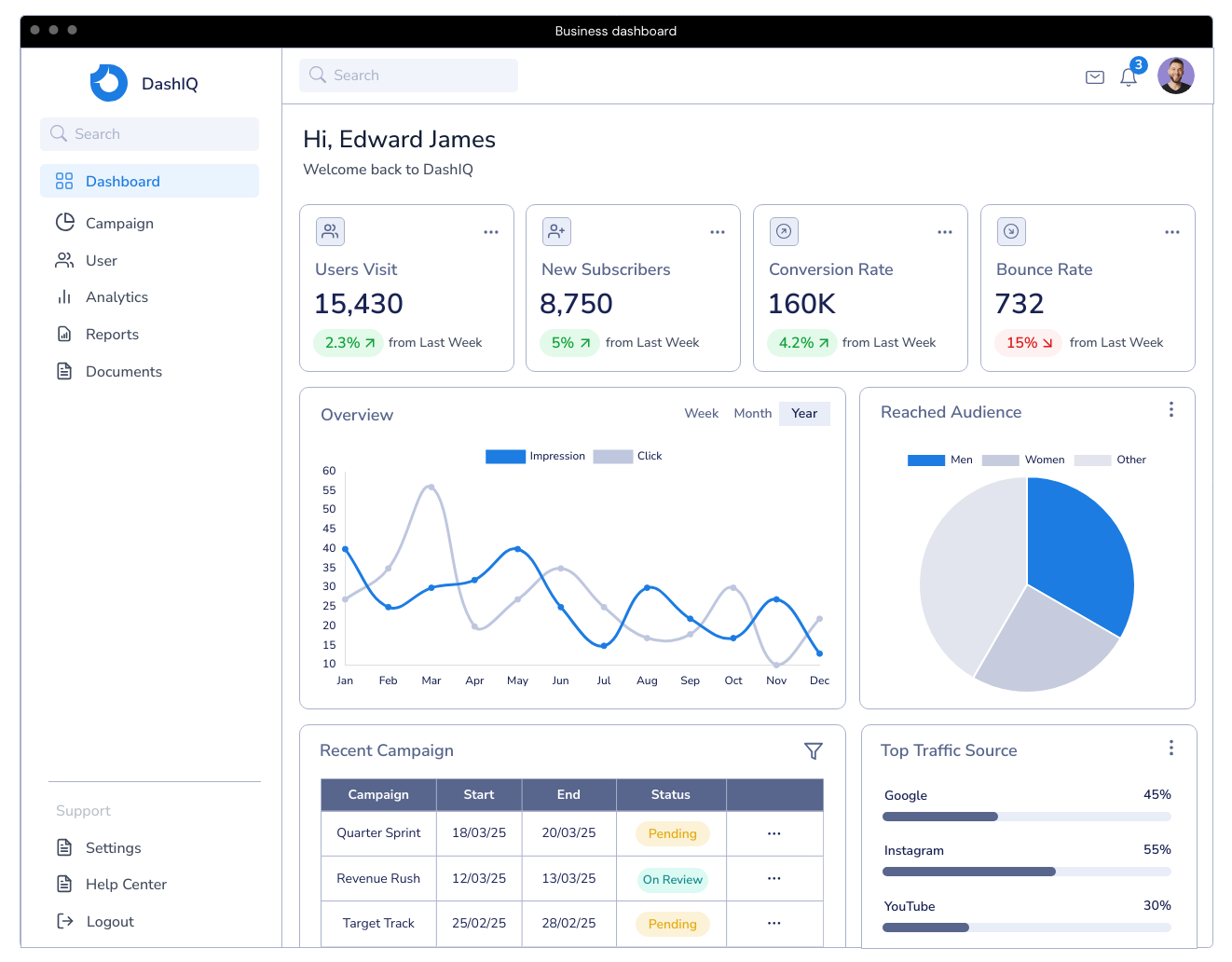1232x962 pixels.
Task: Click the Settings icon in Support section
Action: (64, 847)
